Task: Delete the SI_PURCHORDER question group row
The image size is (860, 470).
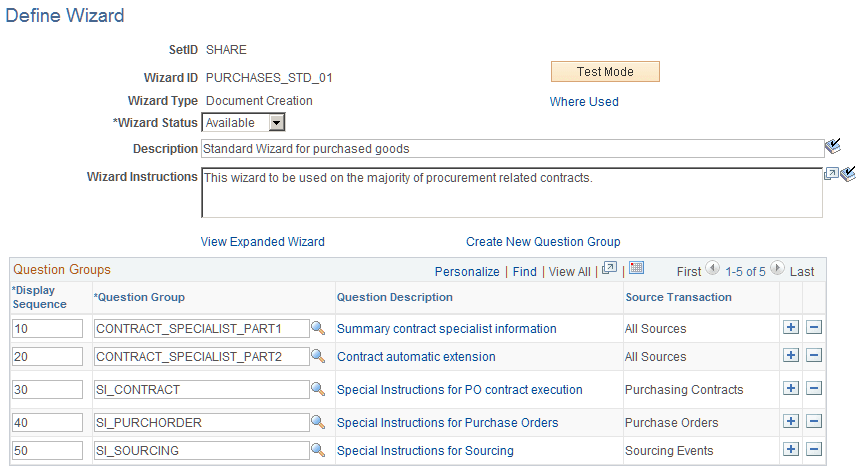Action: [814, 421]
